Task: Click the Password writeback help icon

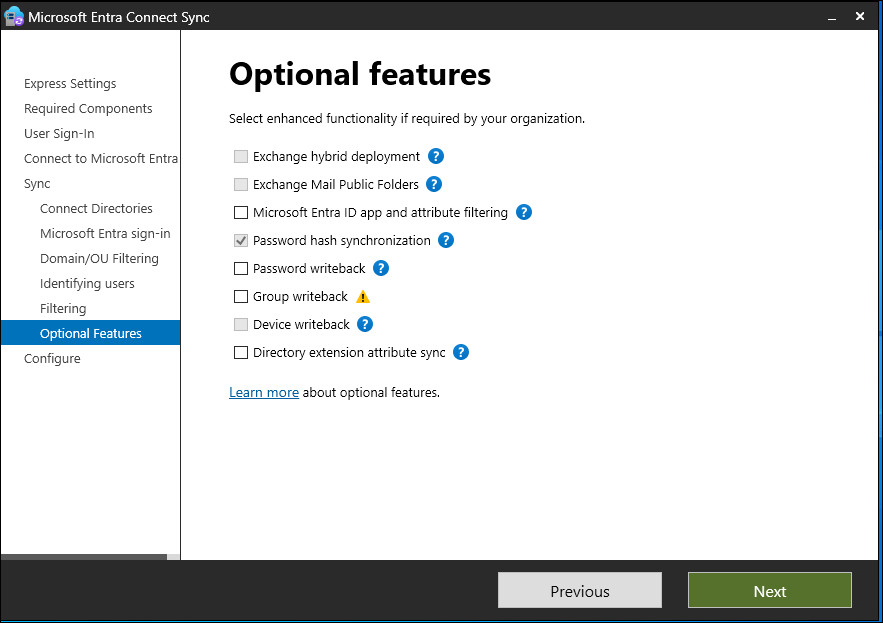Action: (x=381, y=268)
